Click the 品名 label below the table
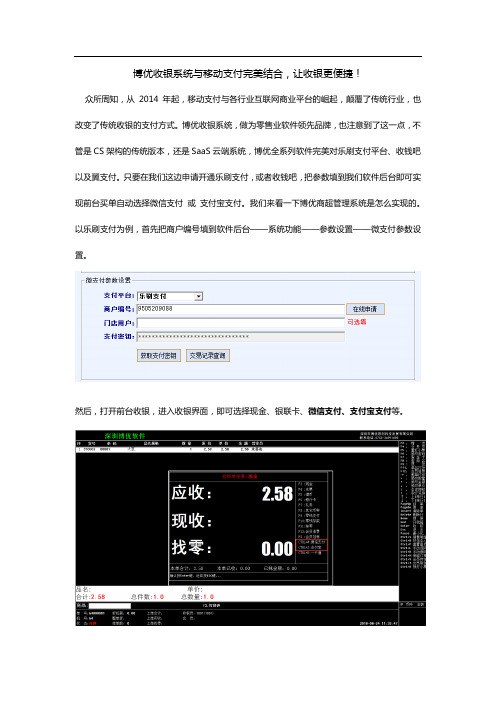Image resolution: width=496 pixels, height=702 pixels. (x=83, y=590)
